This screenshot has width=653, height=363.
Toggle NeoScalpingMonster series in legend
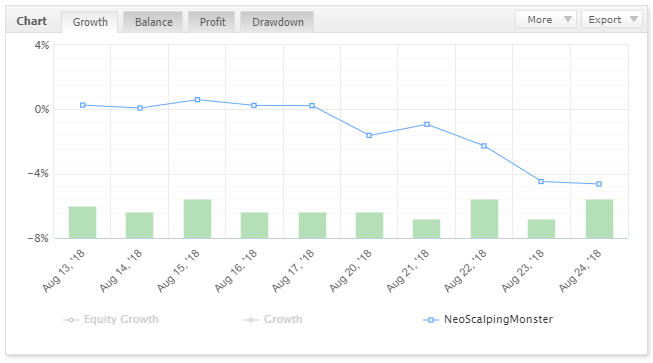(488, 319)
